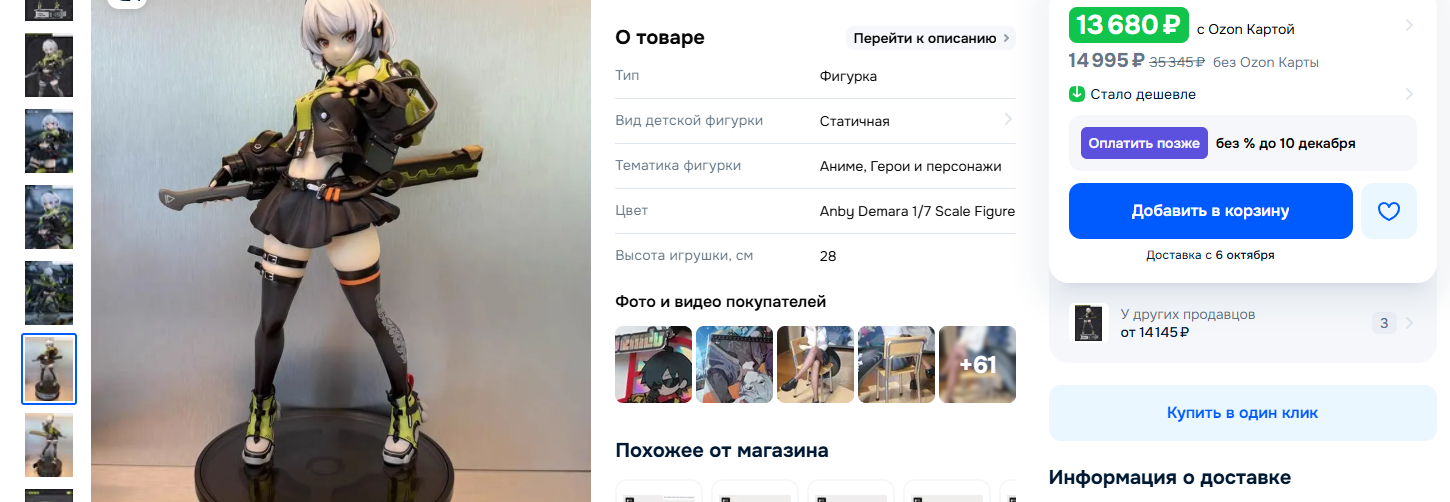Open the other sellers product thumbnail
Viewport: 1450px width, 502px height.
[x=1088, y=323]
